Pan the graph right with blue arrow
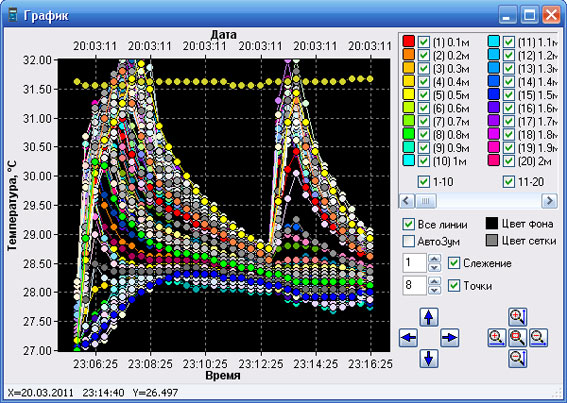567x403 pixels. [449, 338]
